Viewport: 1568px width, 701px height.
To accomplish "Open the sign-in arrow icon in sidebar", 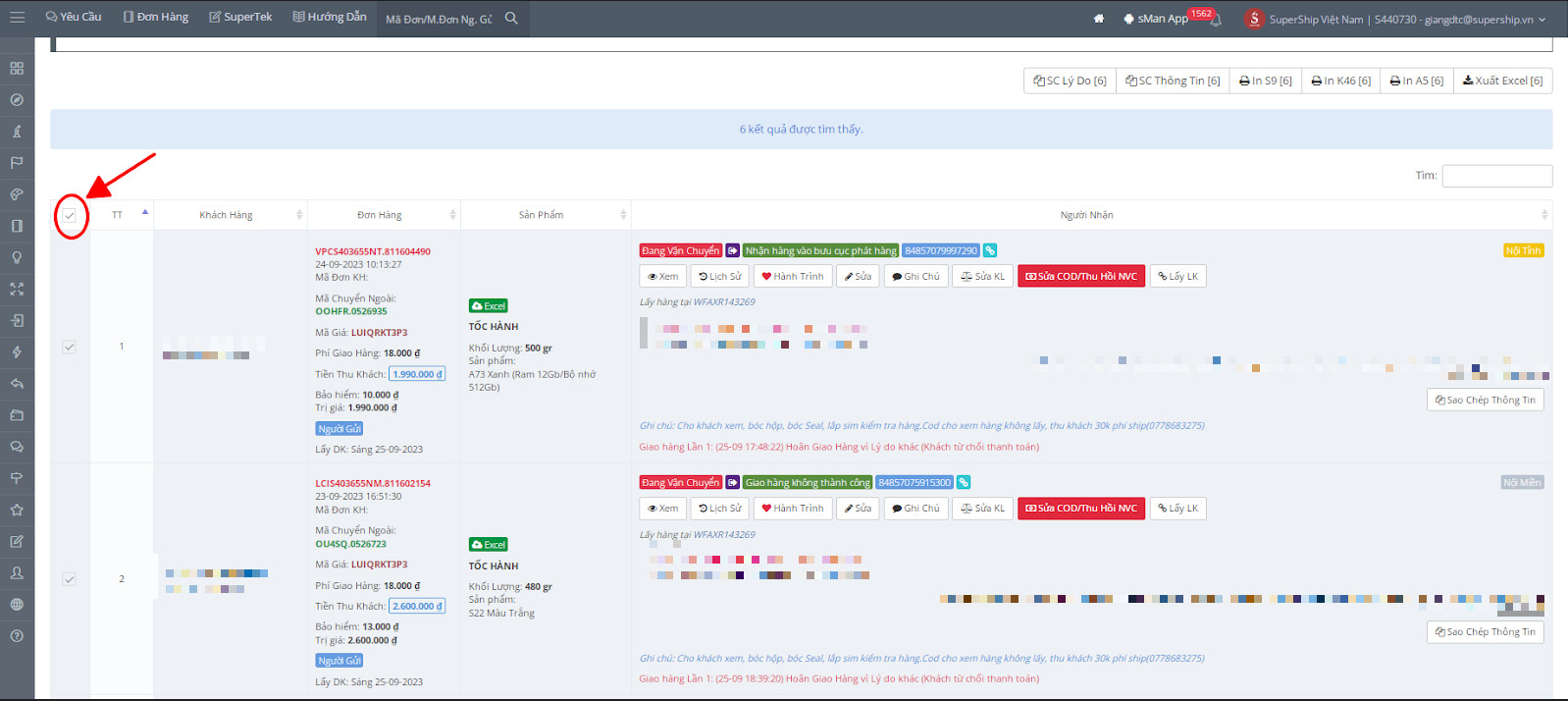I will coord(17,320).
